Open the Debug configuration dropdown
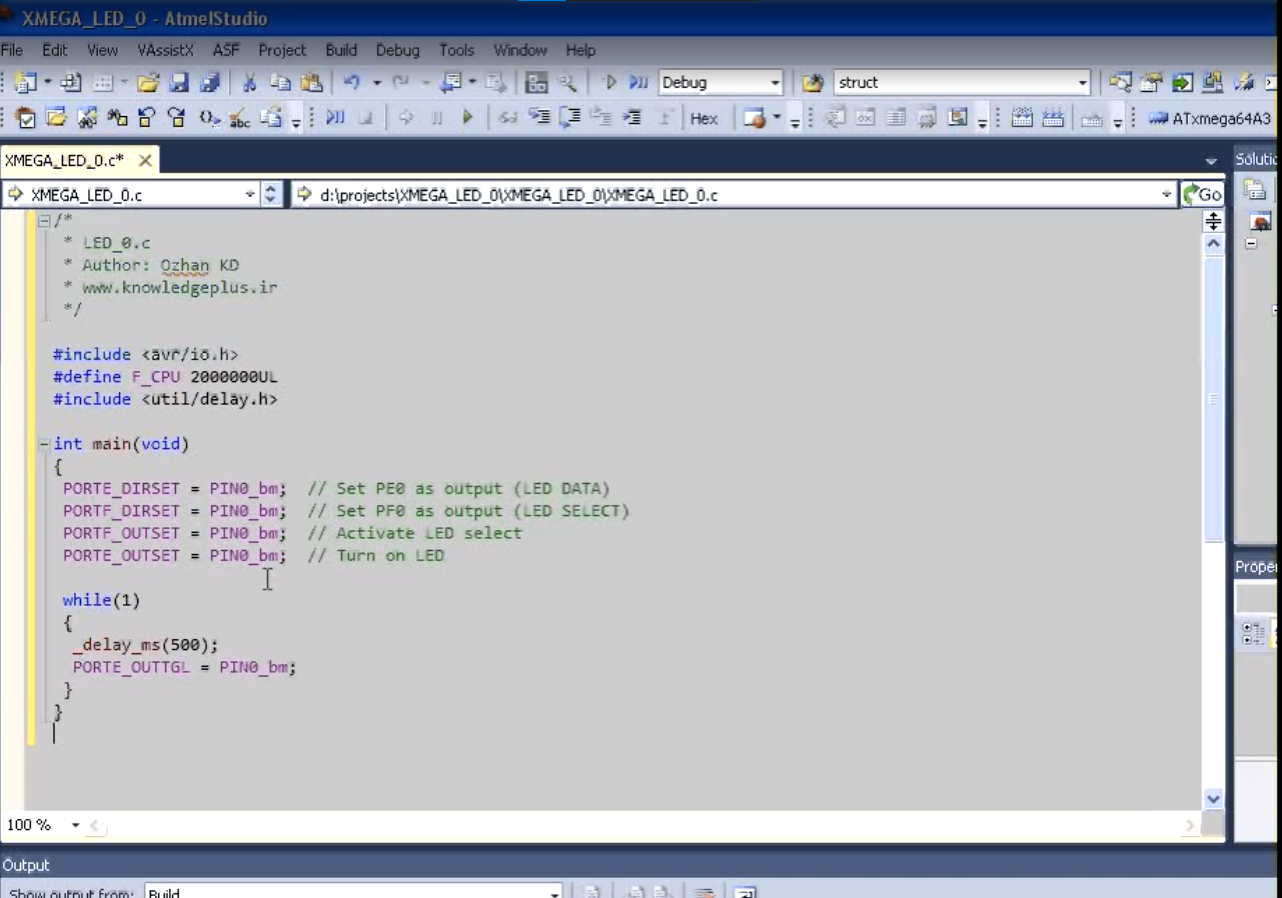This screenshot has height=898, width=1282. click(775, 83)
